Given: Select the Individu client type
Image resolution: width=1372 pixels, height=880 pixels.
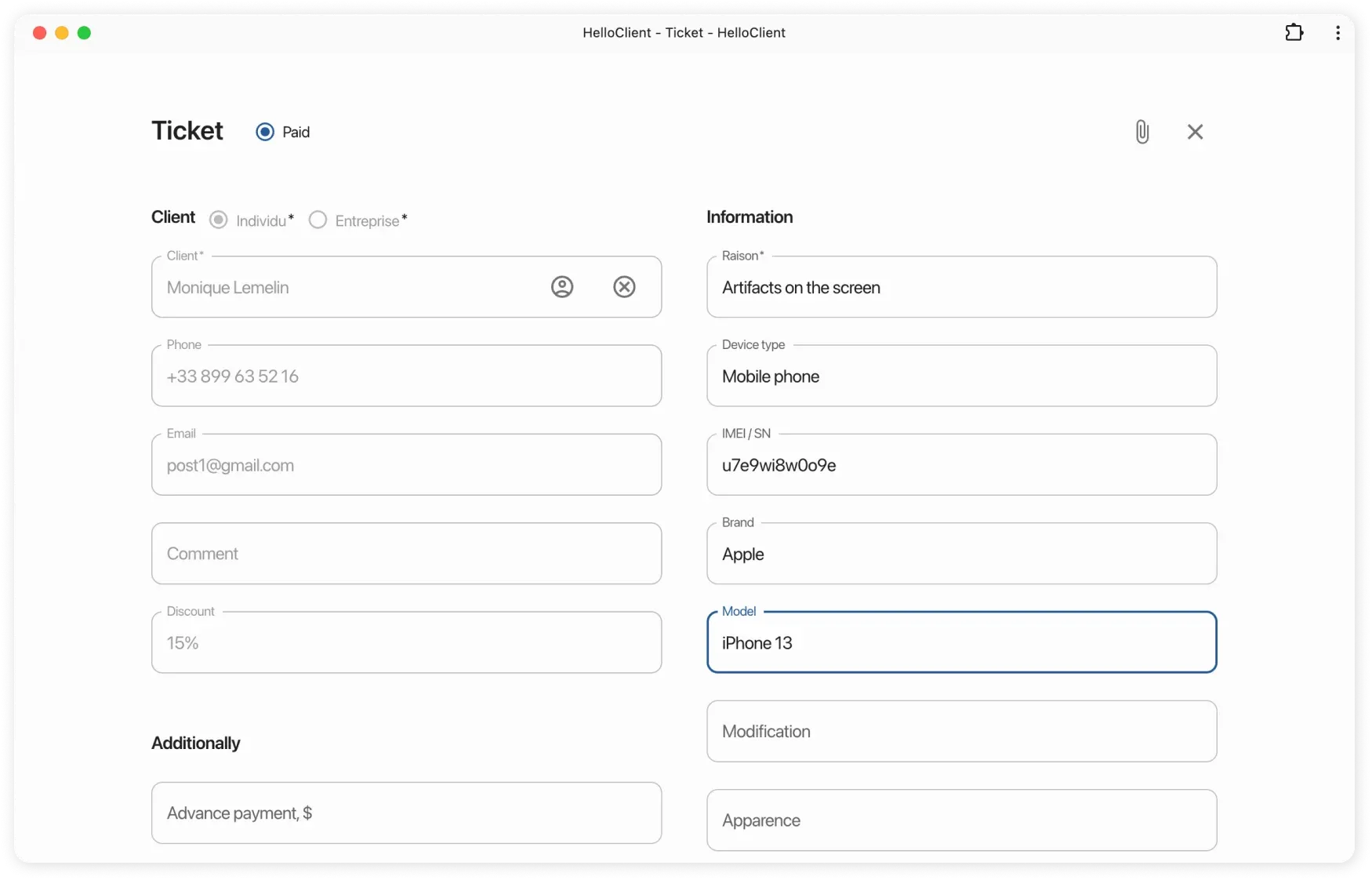Looking at the screenshot, I should pyautogui.click(x=219, y=220).
